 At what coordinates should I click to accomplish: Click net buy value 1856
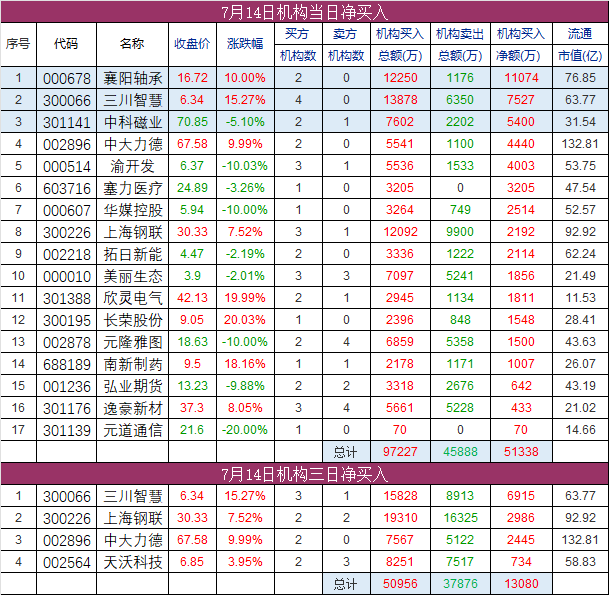pos(521,276)
